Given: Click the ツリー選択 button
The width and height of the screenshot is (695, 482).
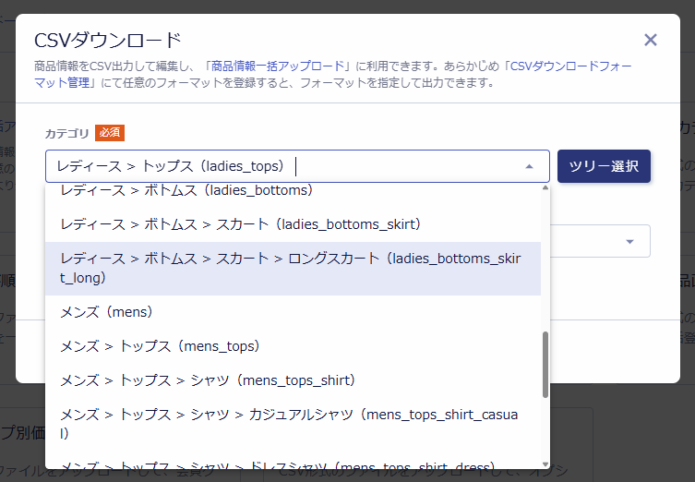Looking at the screenshot, I should [604, 166].
